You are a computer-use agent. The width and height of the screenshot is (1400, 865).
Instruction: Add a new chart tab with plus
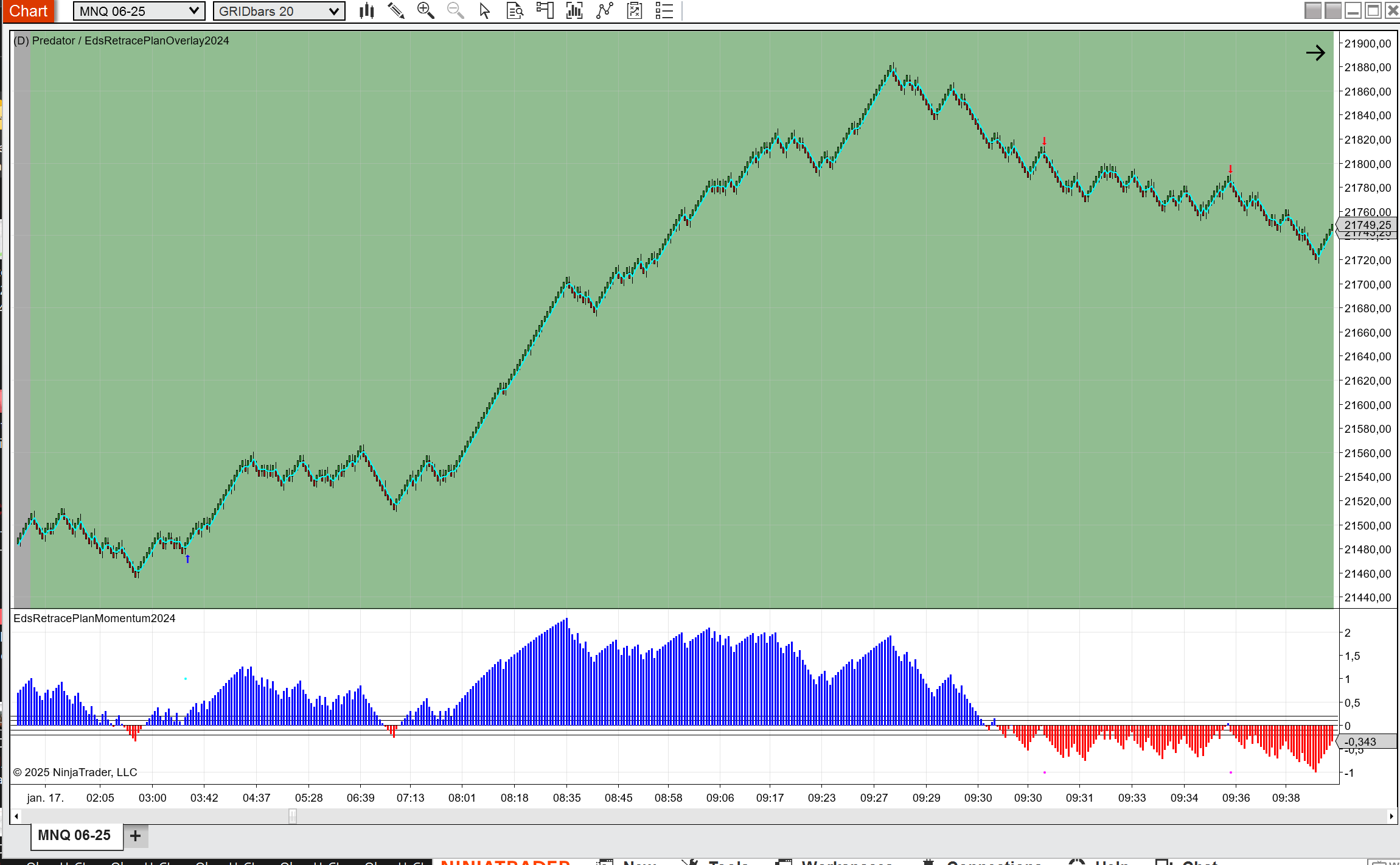[135, 836]
